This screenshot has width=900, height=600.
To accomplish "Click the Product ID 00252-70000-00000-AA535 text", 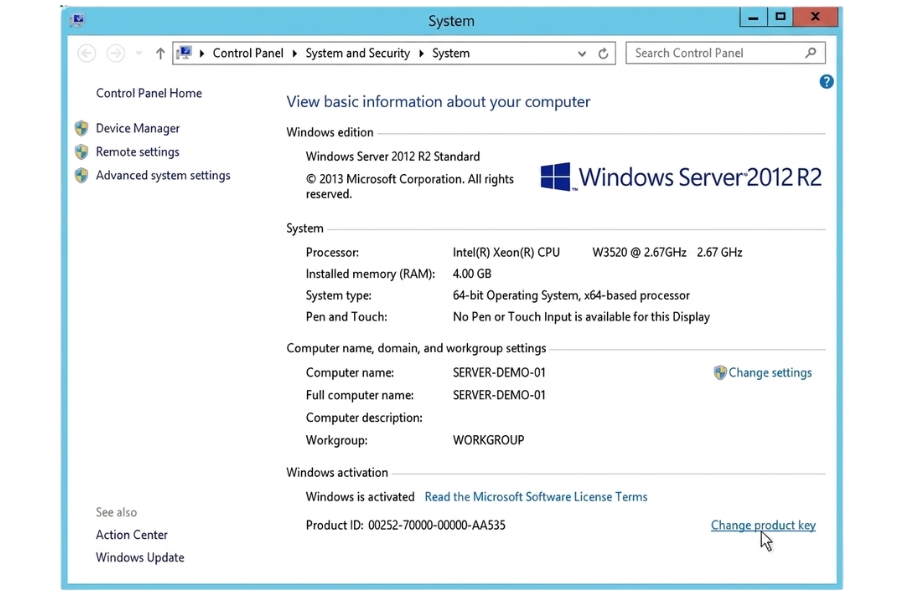I will [x=405, y=525].
